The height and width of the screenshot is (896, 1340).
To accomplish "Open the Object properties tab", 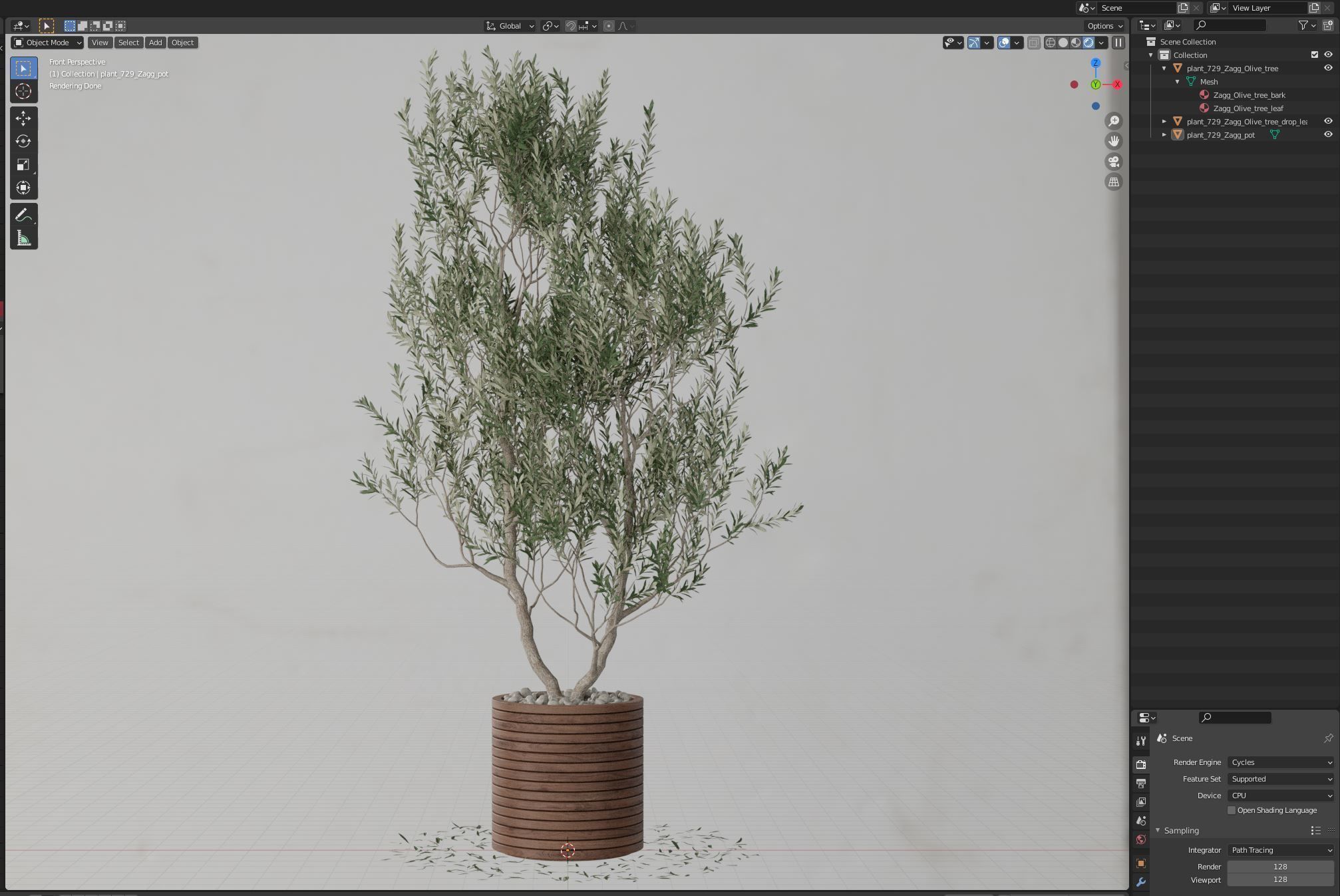I will [1141, 863].
